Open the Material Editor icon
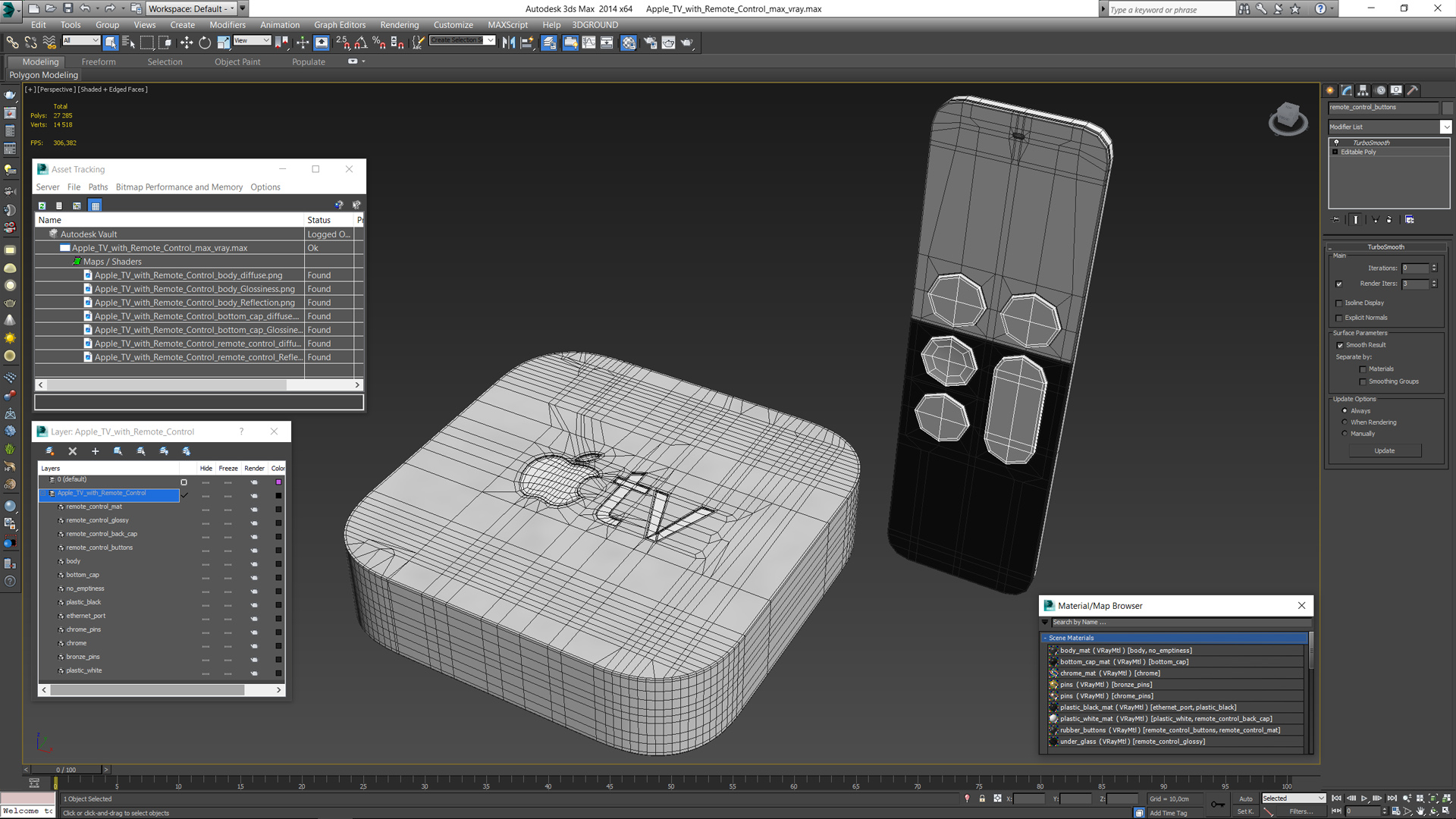 [x=629, y=42]
